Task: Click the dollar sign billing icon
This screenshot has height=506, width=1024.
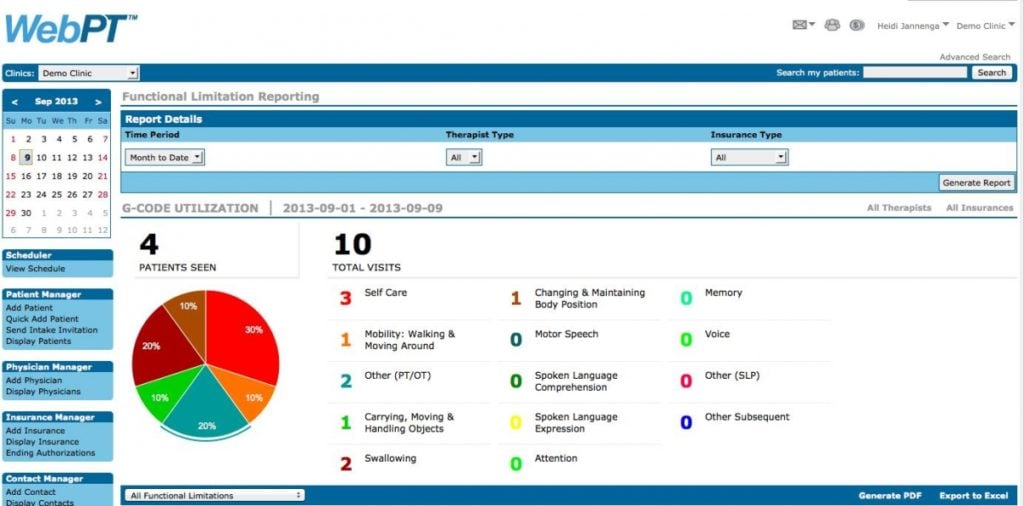Action: click(857, 25)
